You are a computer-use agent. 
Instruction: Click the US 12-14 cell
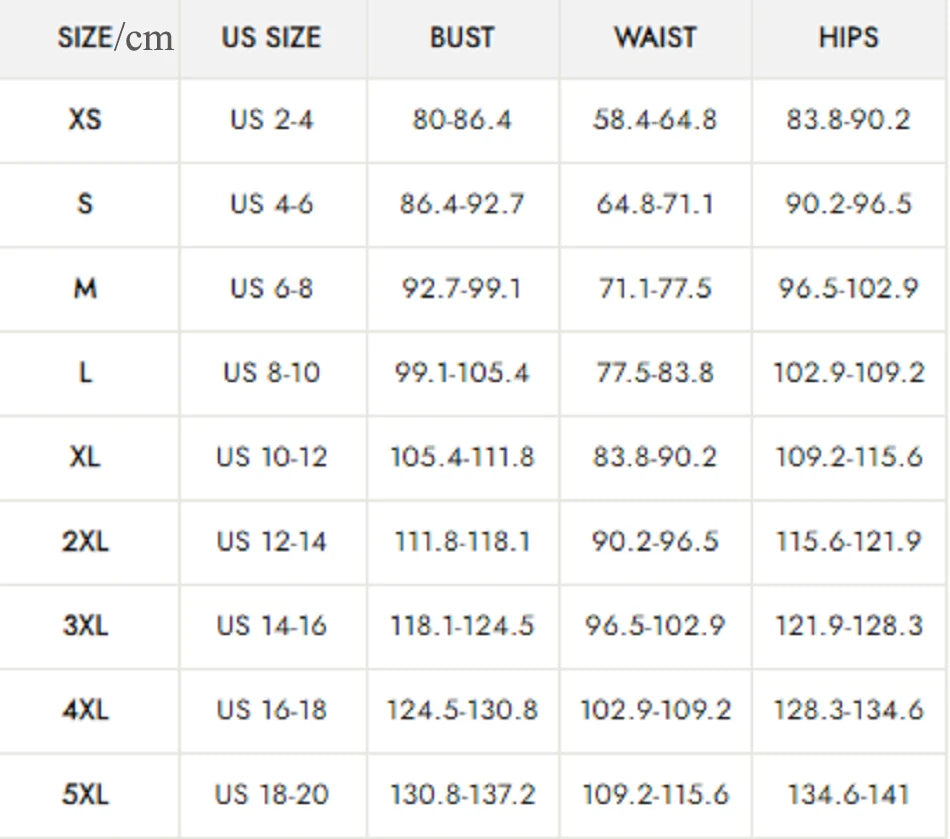(271, 542)
